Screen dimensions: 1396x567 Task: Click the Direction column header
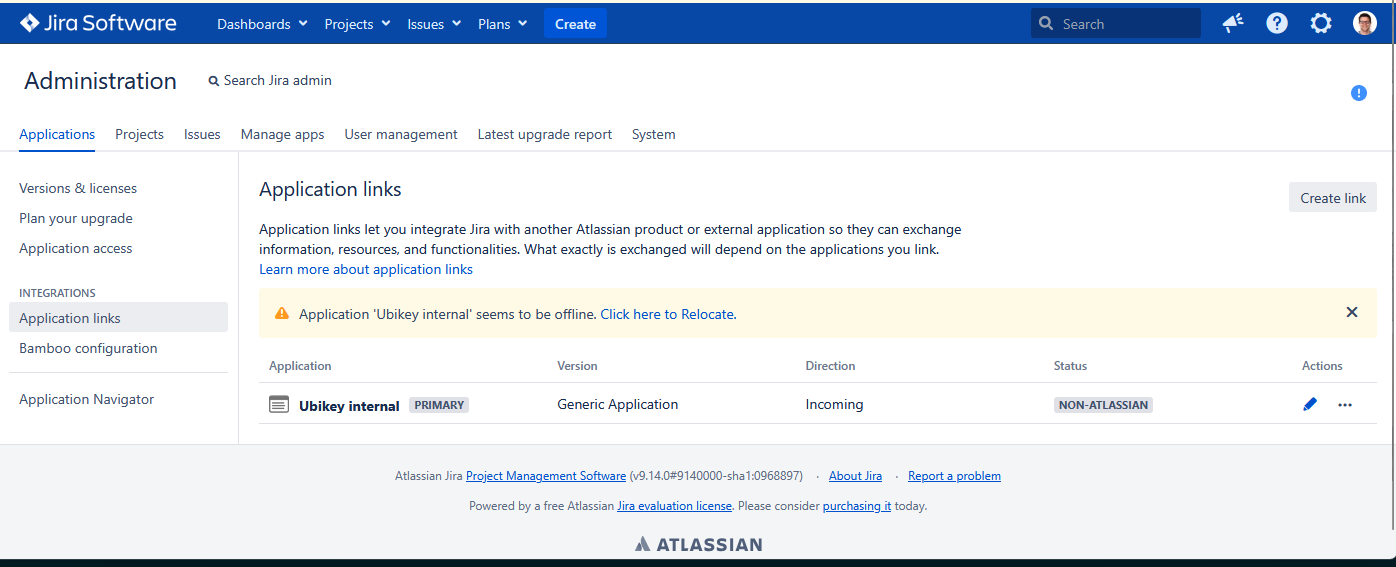coord(830,366)
